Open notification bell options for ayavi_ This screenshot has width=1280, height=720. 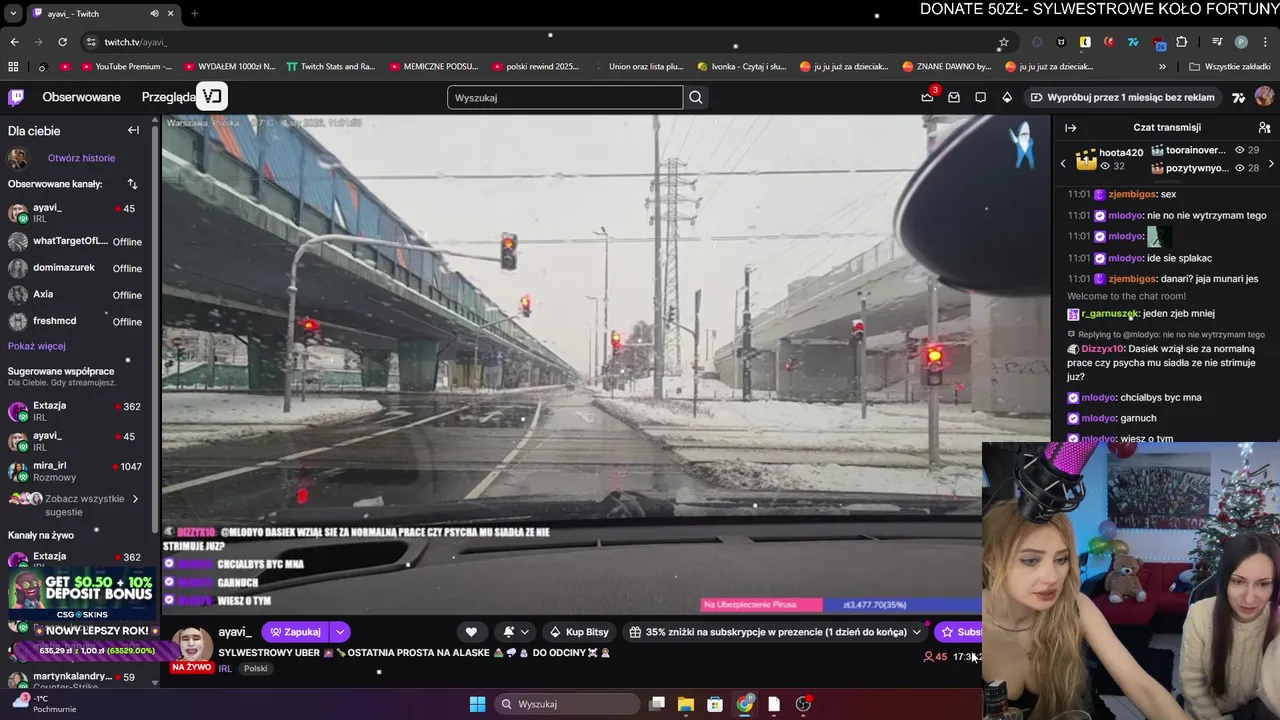pos(514,632)
